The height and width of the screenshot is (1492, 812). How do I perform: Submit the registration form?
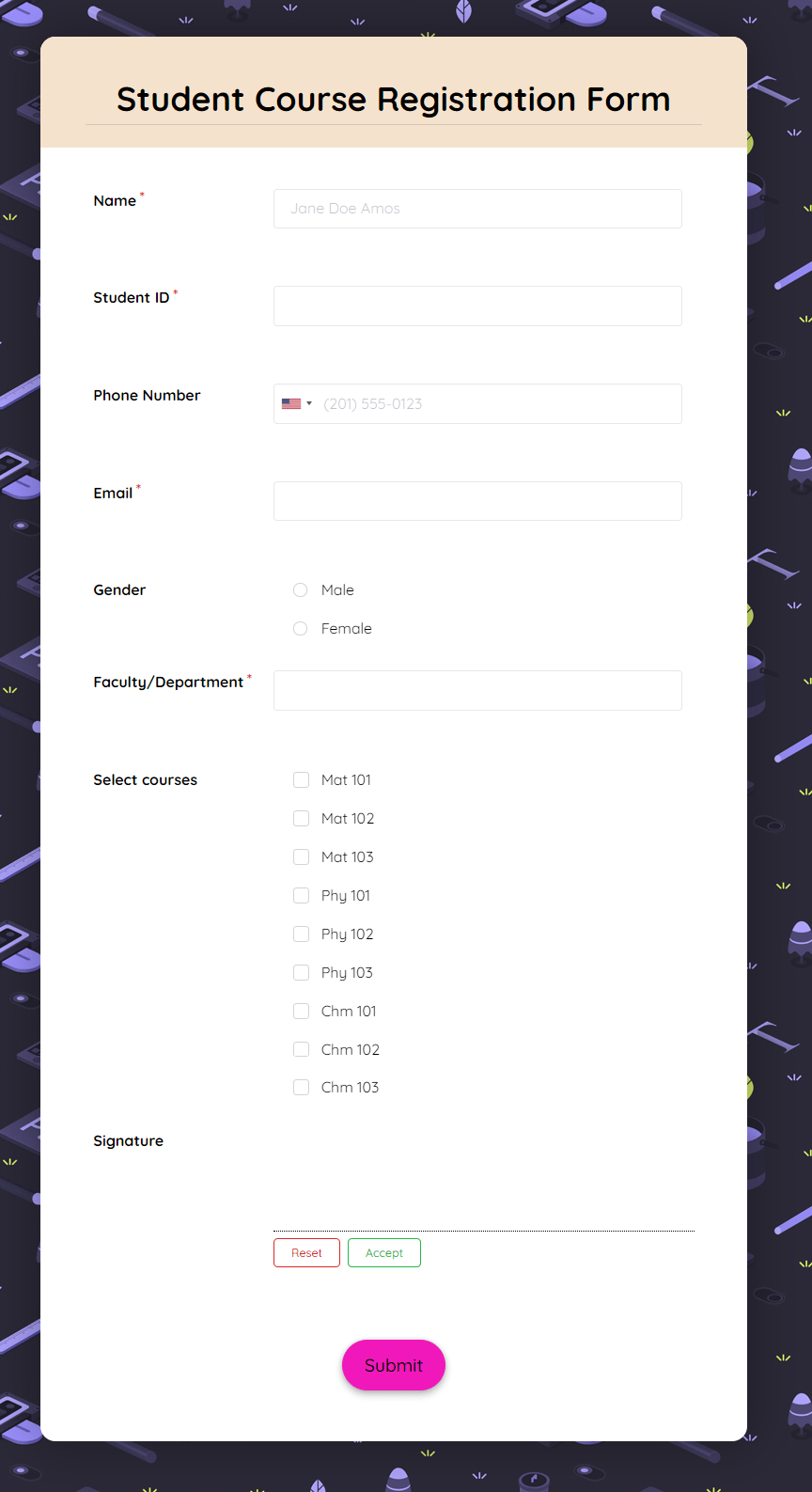393,1365
